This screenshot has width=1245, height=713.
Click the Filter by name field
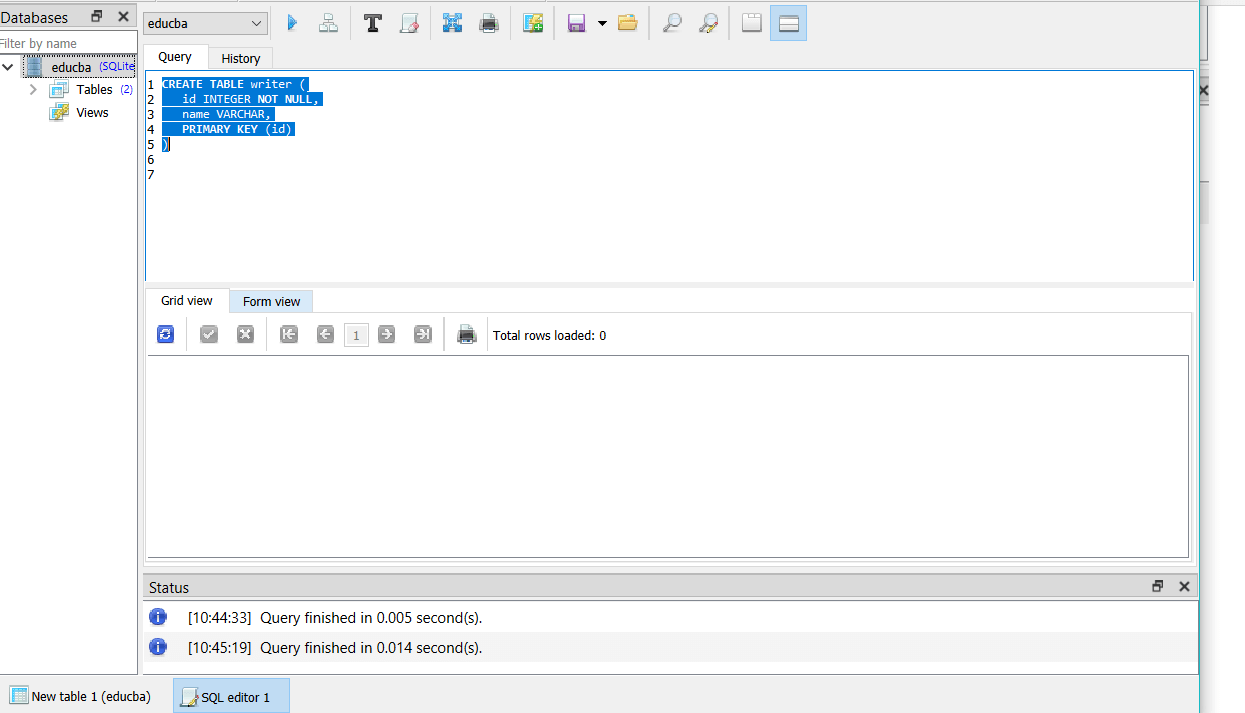[x=68, y=43]
